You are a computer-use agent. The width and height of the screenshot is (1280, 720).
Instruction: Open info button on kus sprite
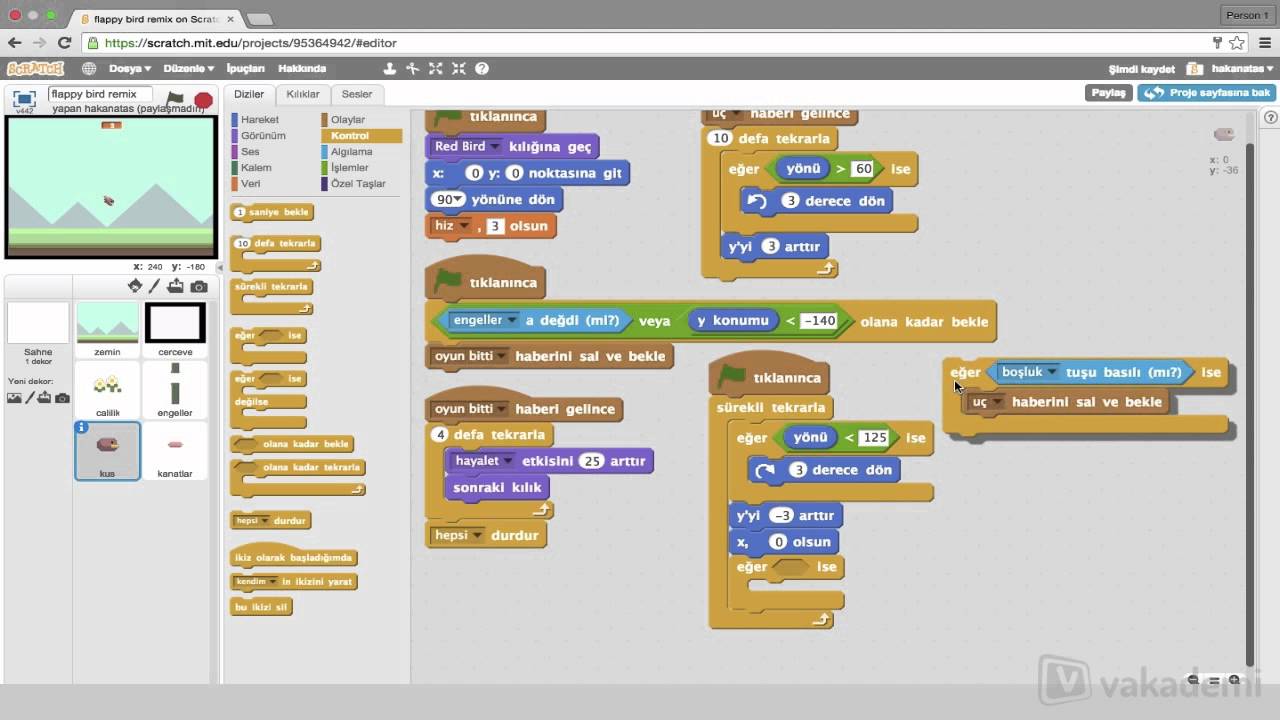click(82, 427)
